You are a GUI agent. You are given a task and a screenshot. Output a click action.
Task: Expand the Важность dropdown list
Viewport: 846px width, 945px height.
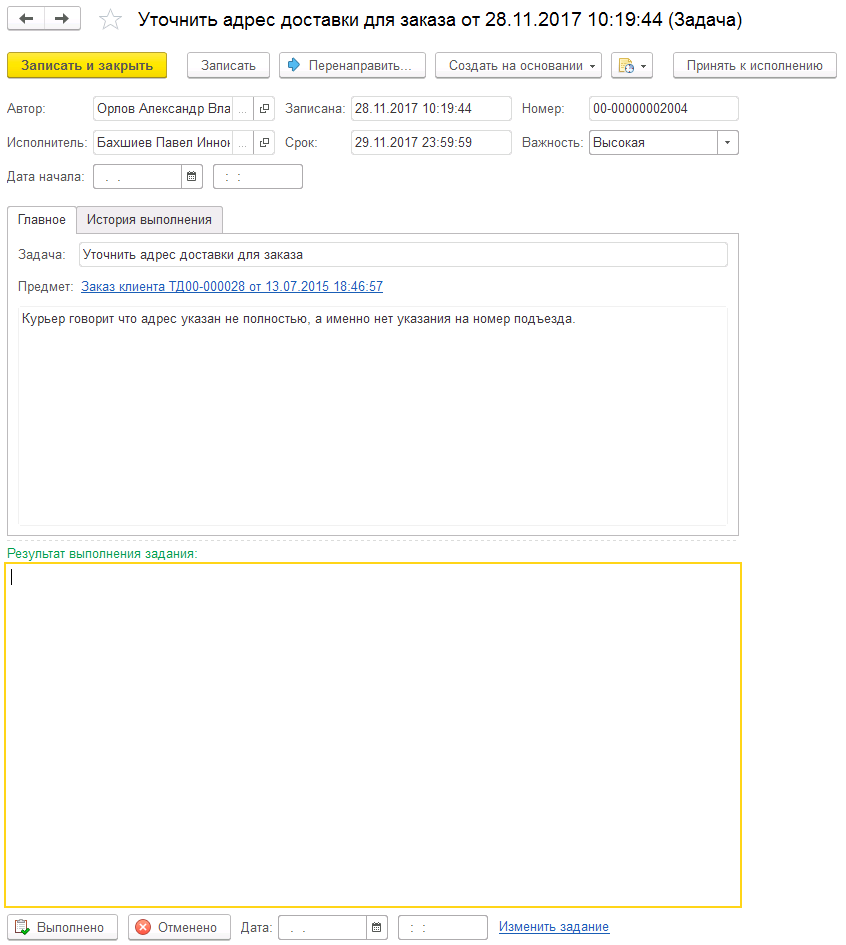728,143
